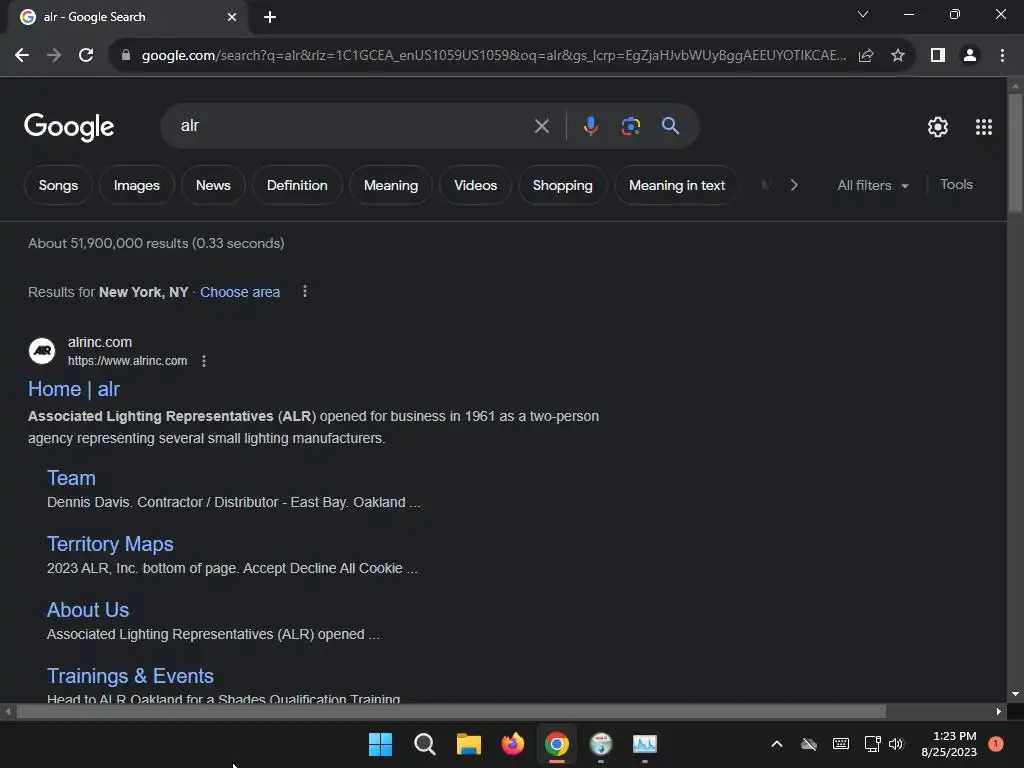Clear the search box text
Image resolution: width=1024 pixels, height=768 pixels.
pyautogui.click(x=541, y=126)
